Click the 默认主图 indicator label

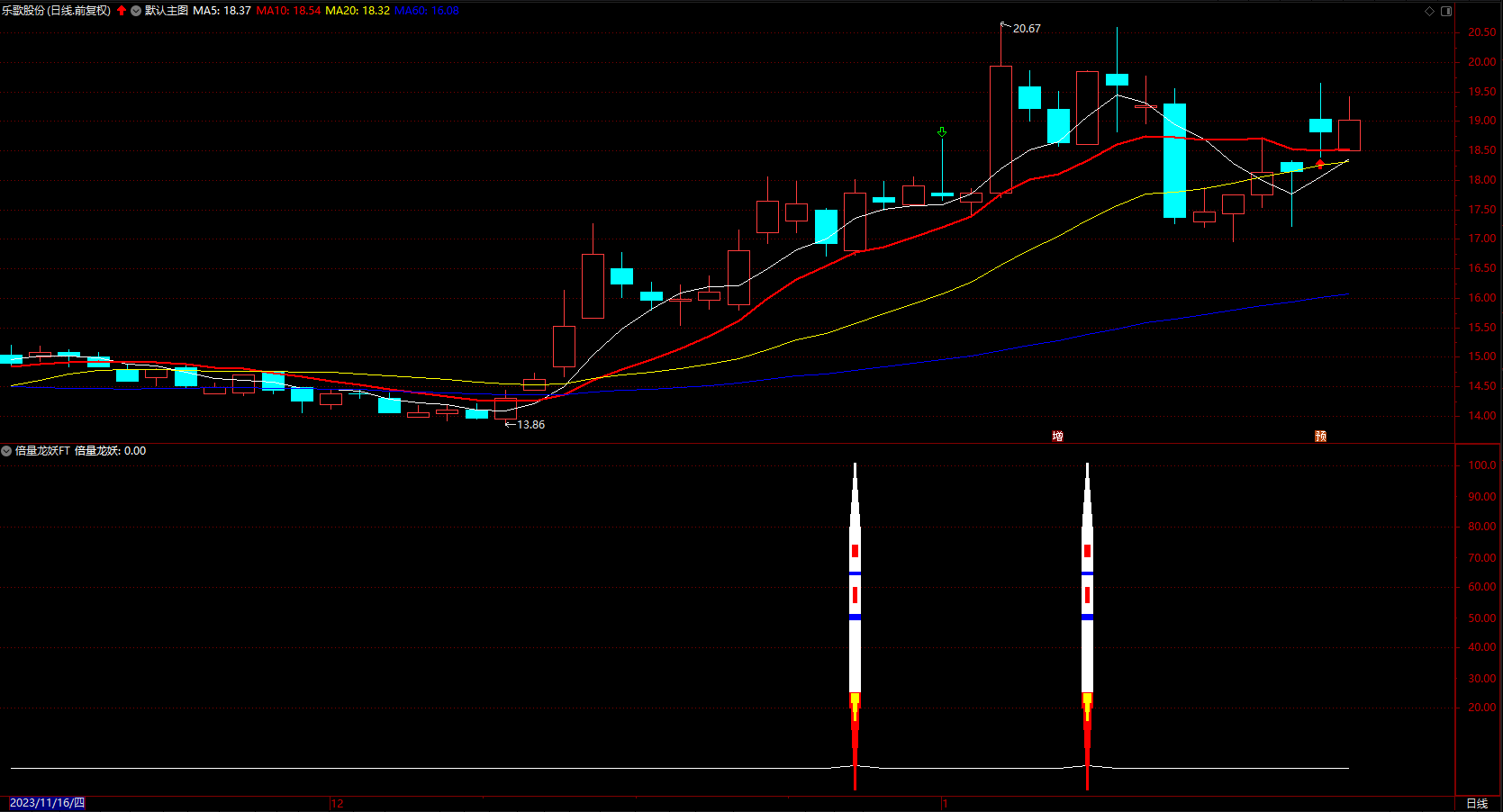coord(167,11)
